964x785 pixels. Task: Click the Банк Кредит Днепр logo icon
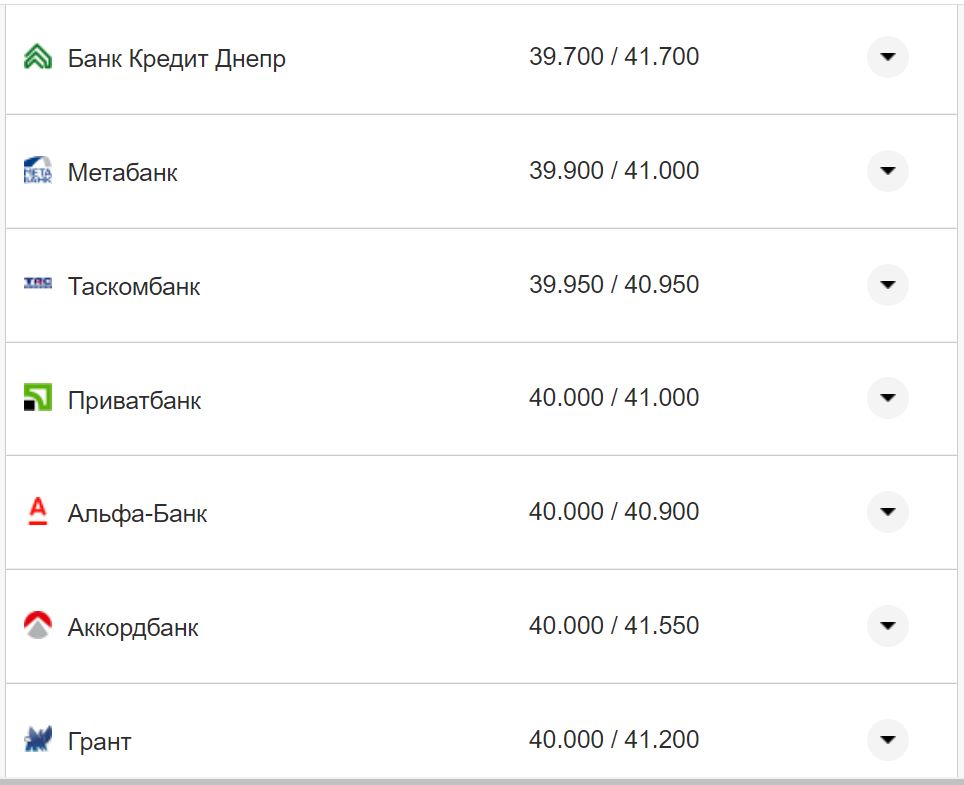pos(36,57)
